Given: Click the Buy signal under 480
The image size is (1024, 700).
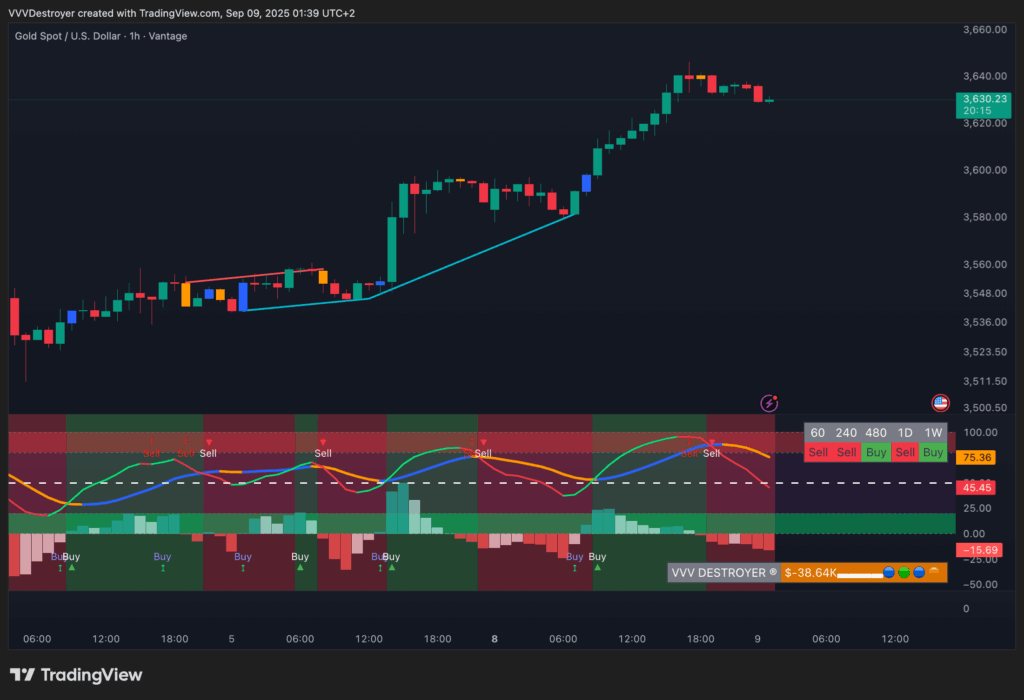Looking at the screenshot, I should 875,452.
